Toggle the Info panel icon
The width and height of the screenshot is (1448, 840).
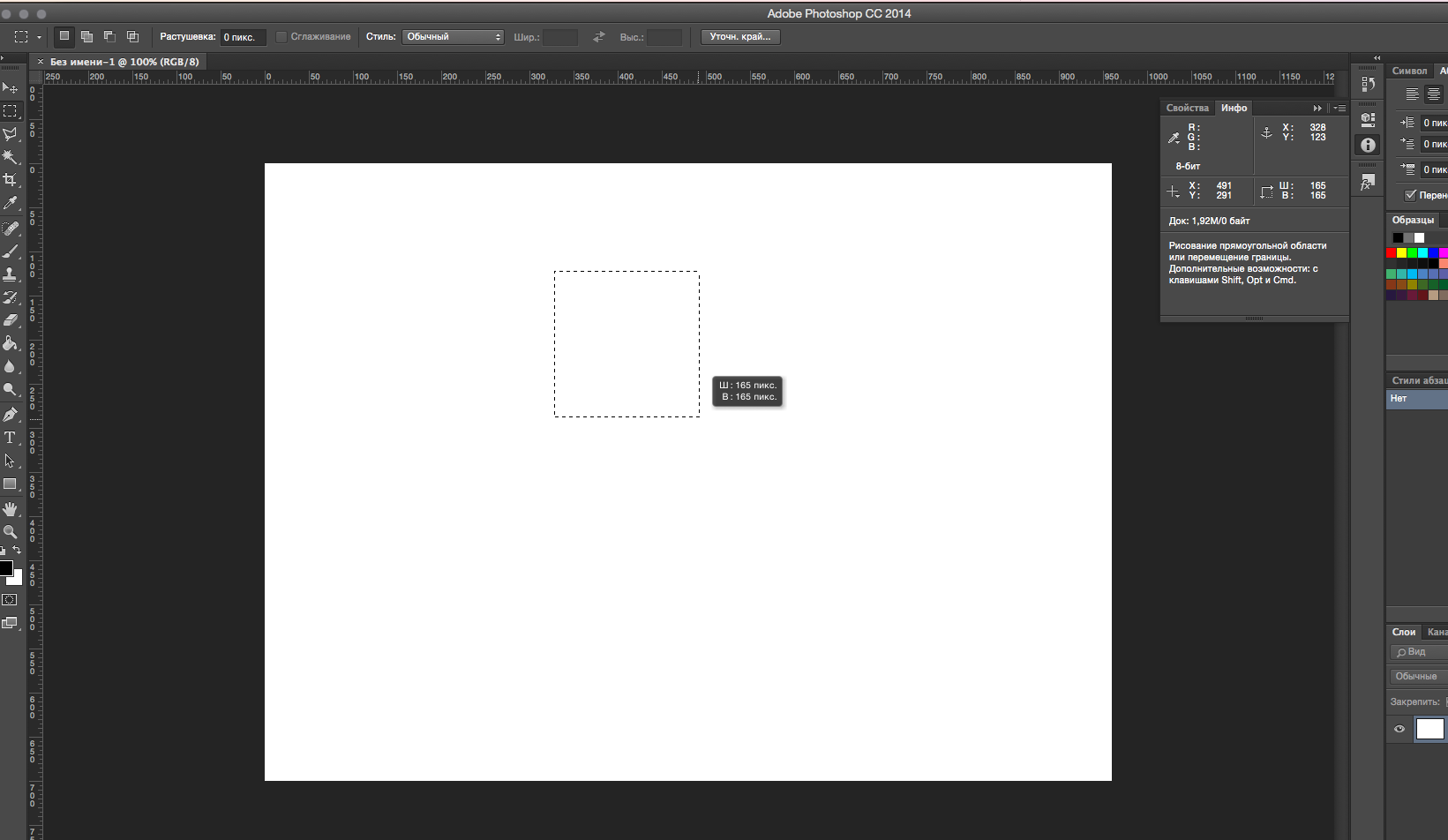[1368, 146]
